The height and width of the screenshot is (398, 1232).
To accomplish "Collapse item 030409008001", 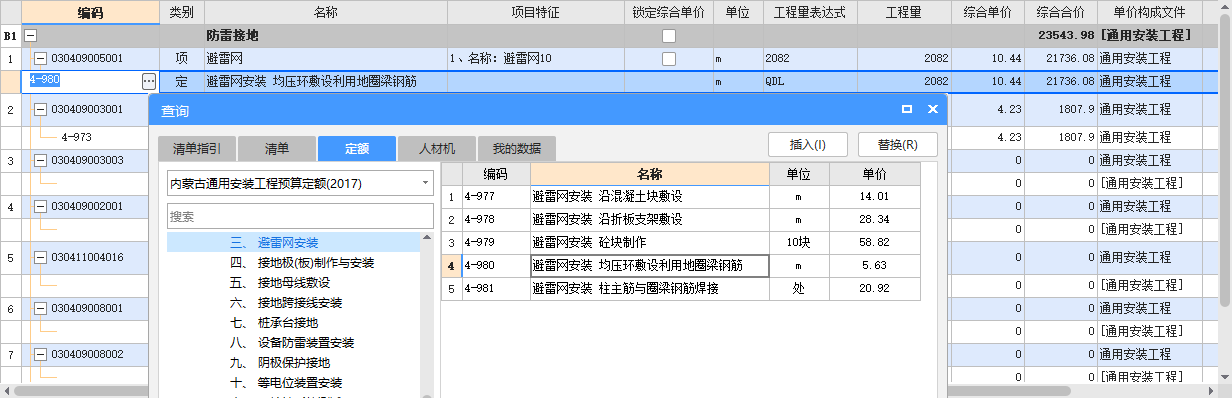I will coord(41,308).
